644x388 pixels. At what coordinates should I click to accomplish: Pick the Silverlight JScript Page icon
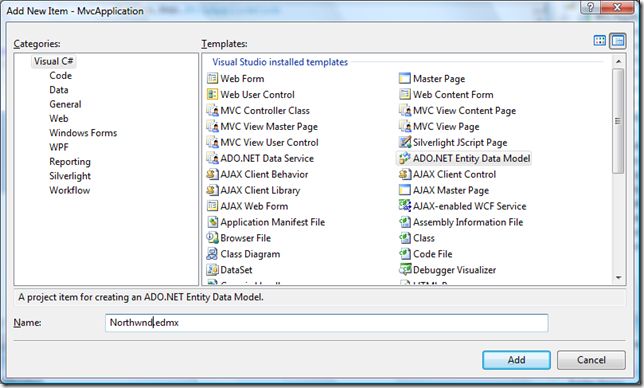[x=405, y=142]
